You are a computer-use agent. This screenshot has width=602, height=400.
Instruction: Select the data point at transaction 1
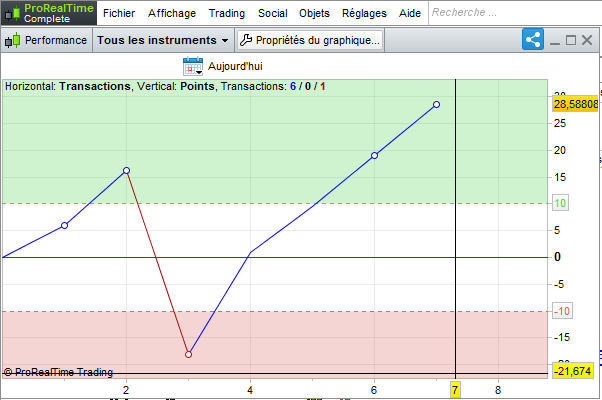[x=64, y=225]
